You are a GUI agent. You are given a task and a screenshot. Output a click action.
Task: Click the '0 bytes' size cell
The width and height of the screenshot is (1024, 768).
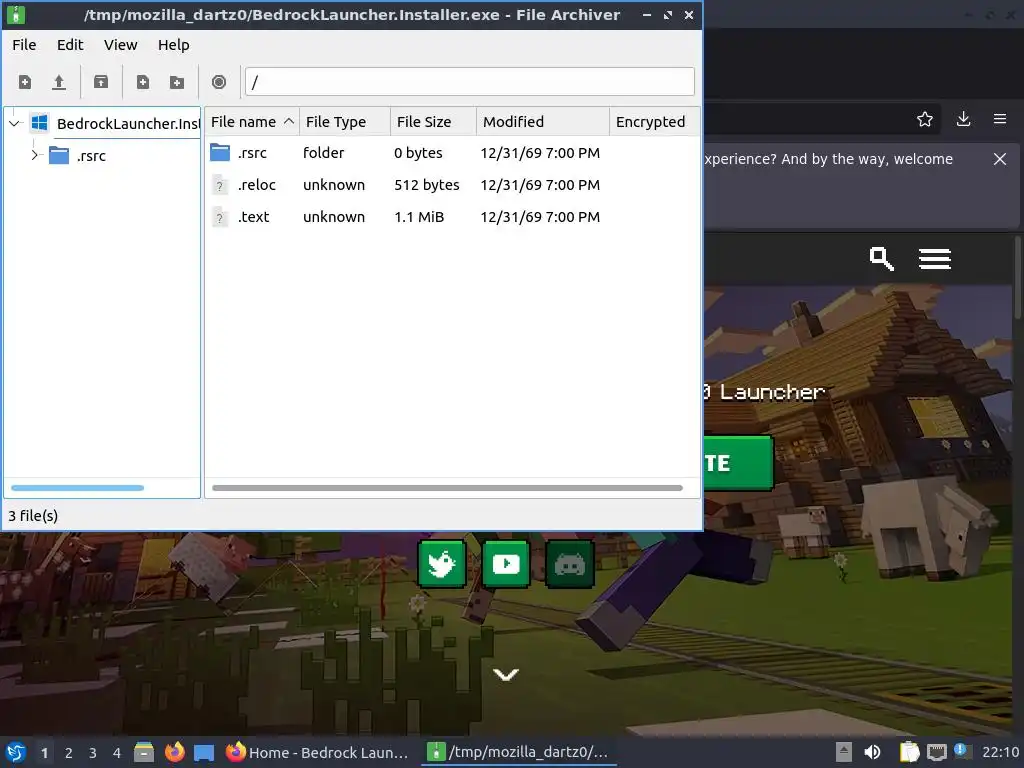pyautogui.click(x=418, y=153)
